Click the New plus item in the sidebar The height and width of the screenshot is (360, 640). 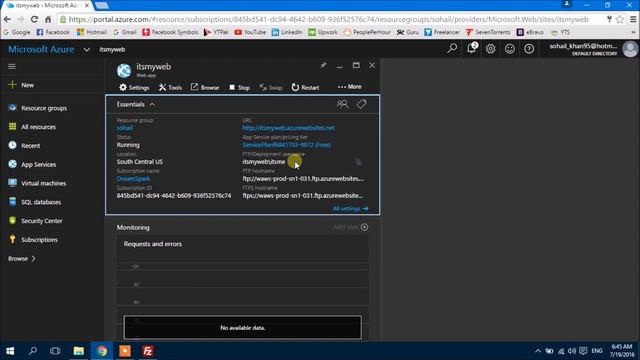(21, 85)
